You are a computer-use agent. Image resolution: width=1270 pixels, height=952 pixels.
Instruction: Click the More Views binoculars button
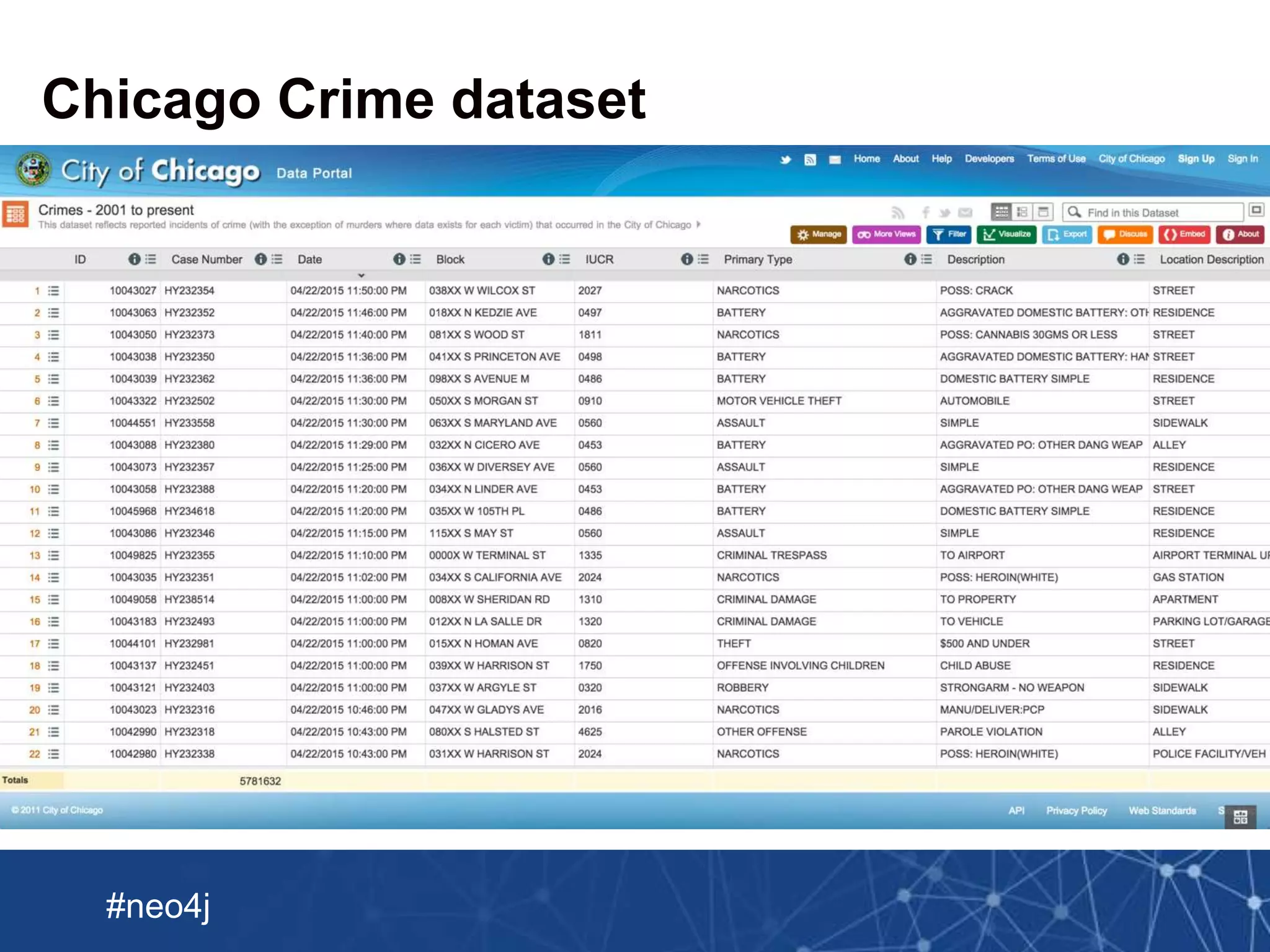886,234
